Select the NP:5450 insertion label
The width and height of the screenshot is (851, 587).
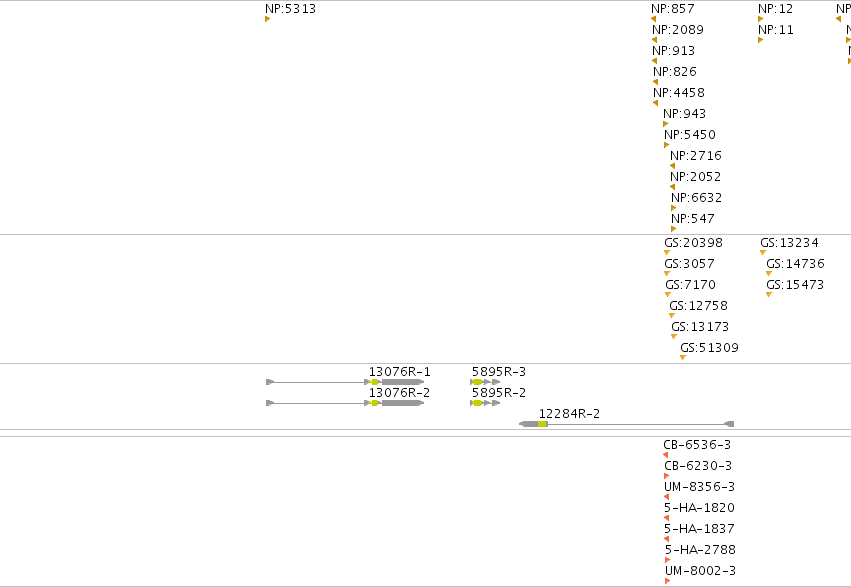coord(690,135)
